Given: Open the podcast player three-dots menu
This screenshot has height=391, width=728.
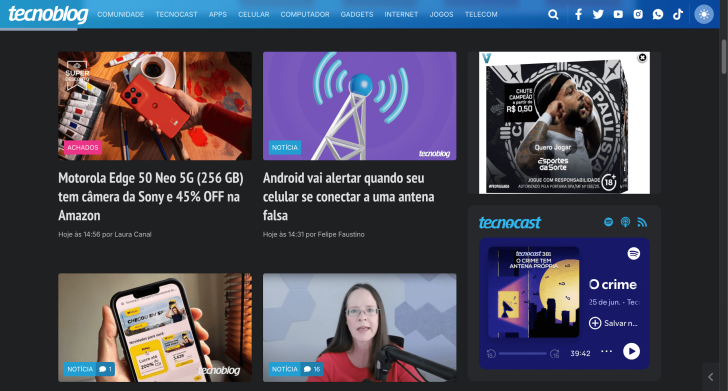Looking at the screenshot, I should pos(606,352).
